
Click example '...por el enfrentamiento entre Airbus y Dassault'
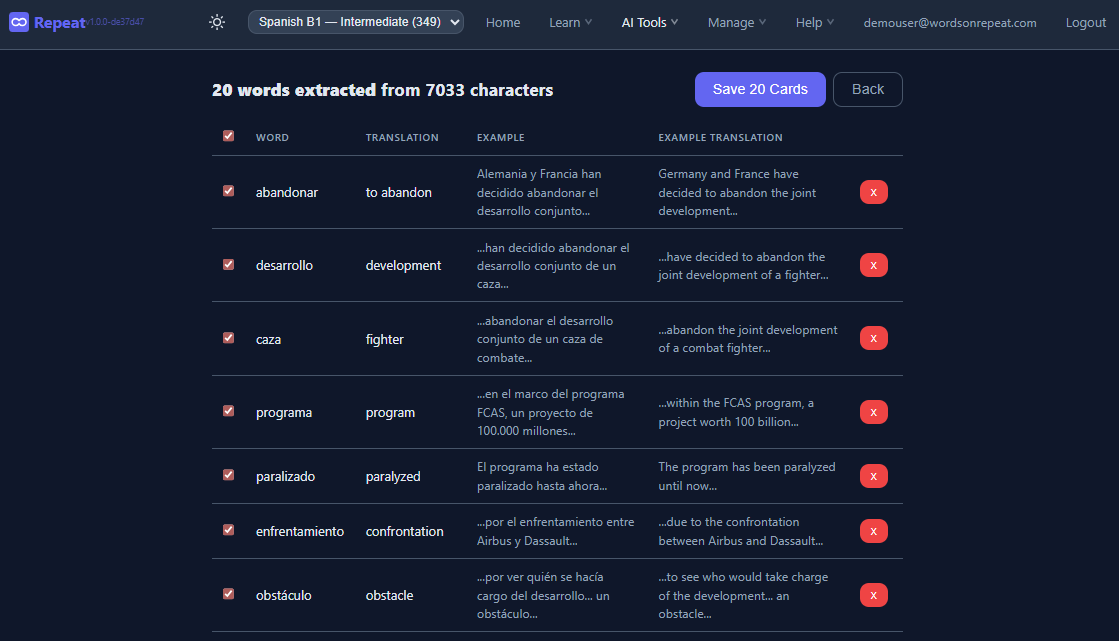click(555, 531)
